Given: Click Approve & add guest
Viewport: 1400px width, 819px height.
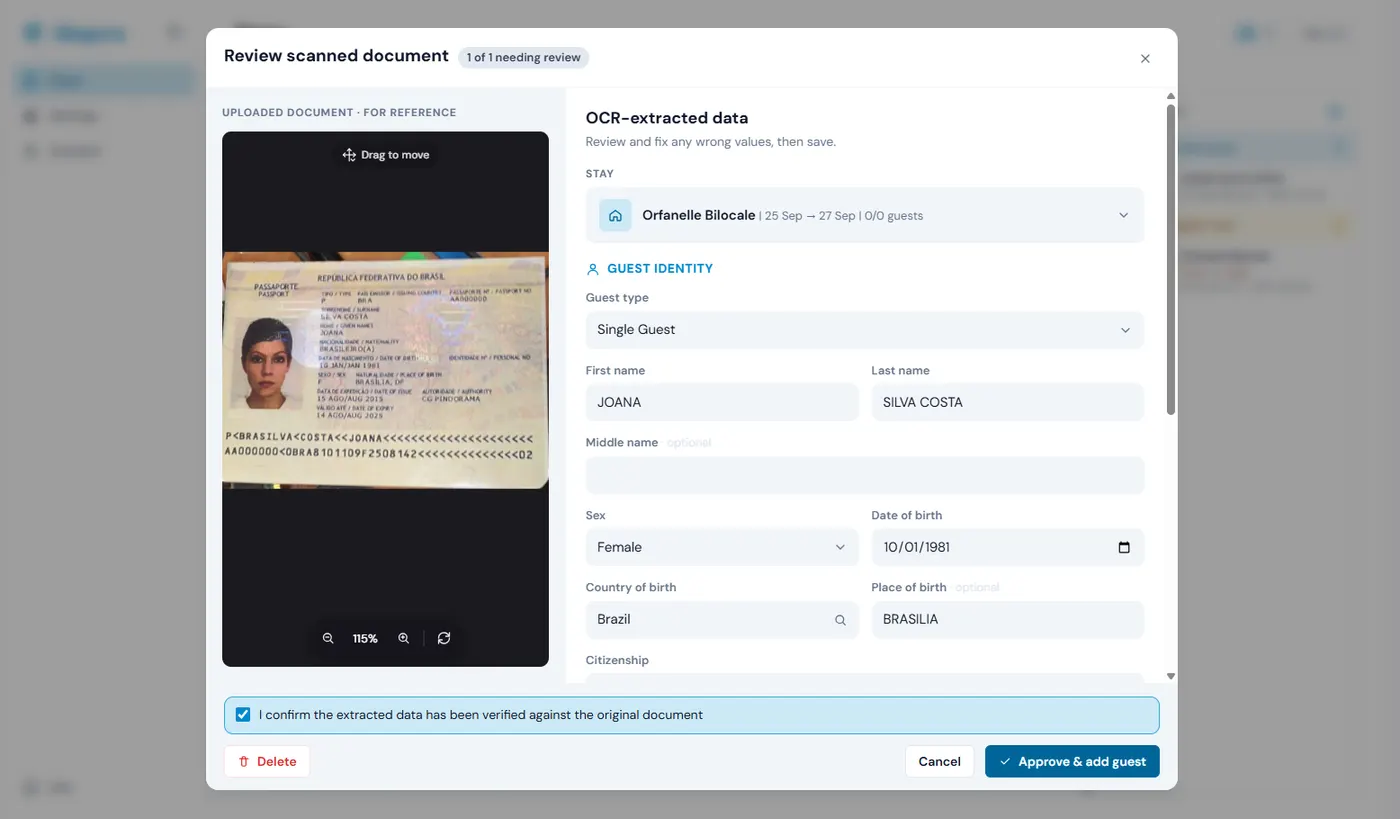Looking at the screenshot, I should tap(1072, 761).
